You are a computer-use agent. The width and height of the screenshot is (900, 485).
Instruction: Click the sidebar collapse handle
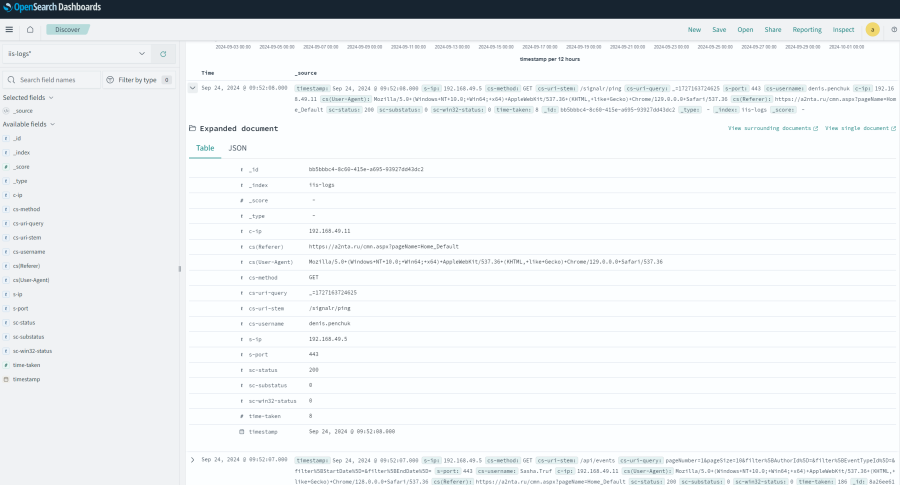pos(180,269)
